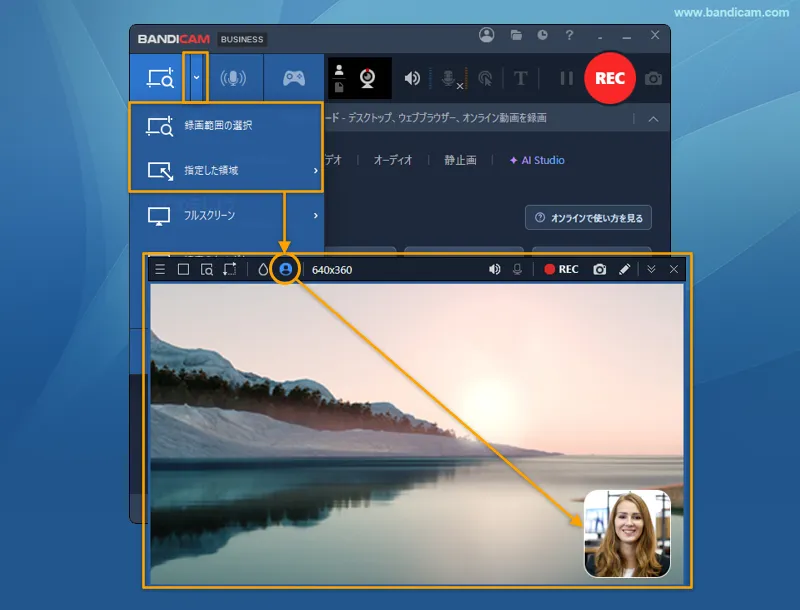Open the 640x360 size selector
800x610 pixels.
(x=332, y=270)
